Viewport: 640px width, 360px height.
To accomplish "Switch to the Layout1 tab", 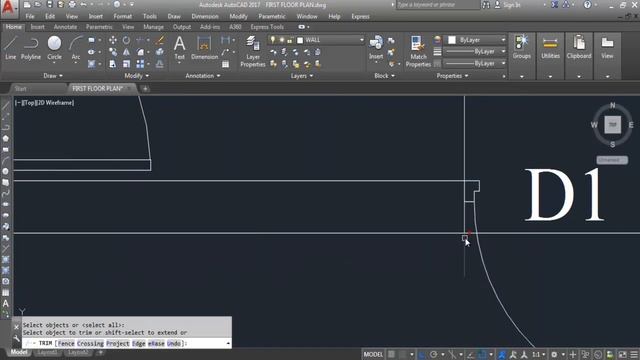I will tap(47, 352).
